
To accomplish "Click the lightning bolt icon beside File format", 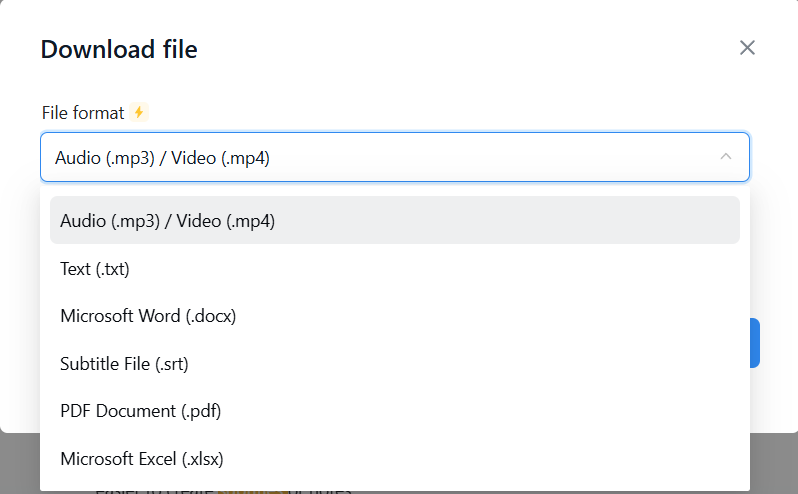I will point(139,112).
